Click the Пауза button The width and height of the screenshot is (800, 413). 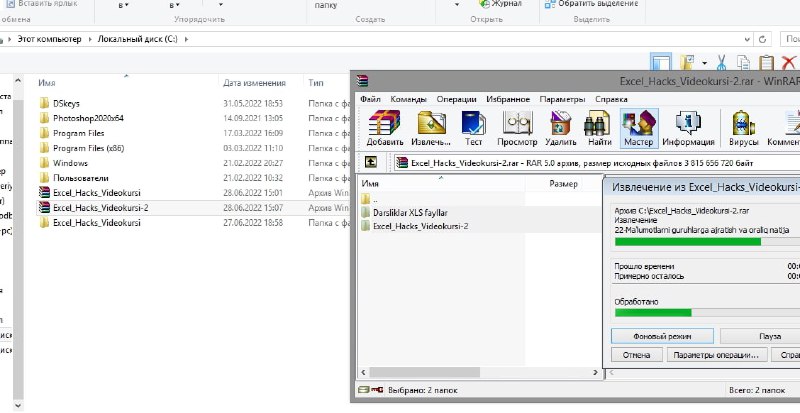click(x=760, y=336)
